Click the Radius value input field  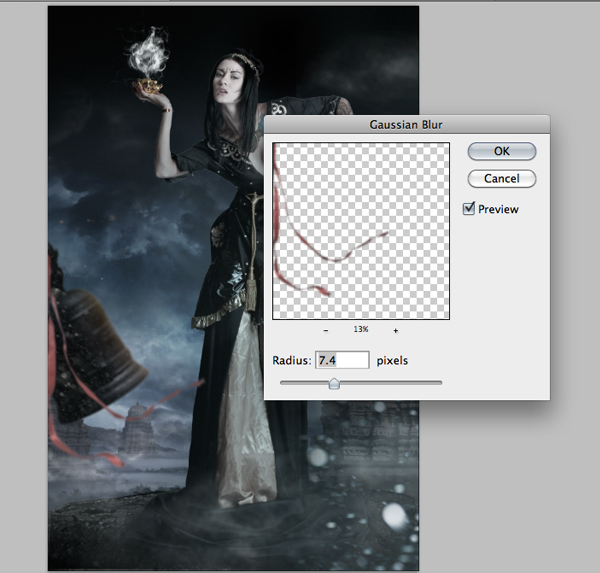tap(342, 360)
